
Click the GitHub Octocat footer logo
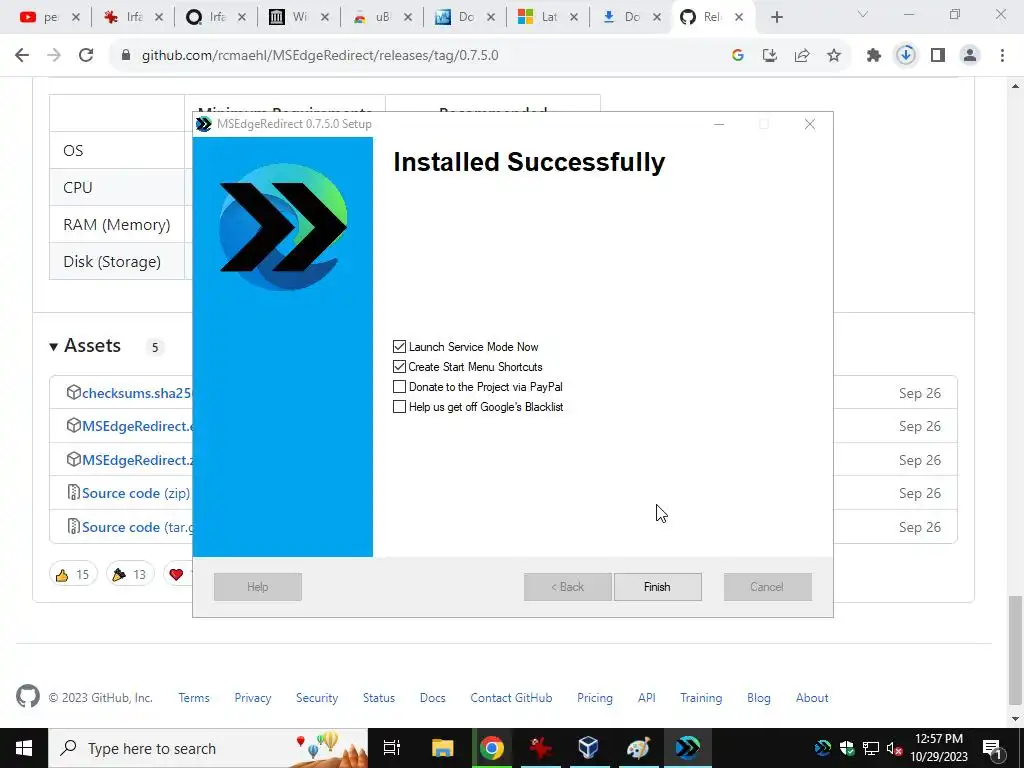(x=28, y=696)
